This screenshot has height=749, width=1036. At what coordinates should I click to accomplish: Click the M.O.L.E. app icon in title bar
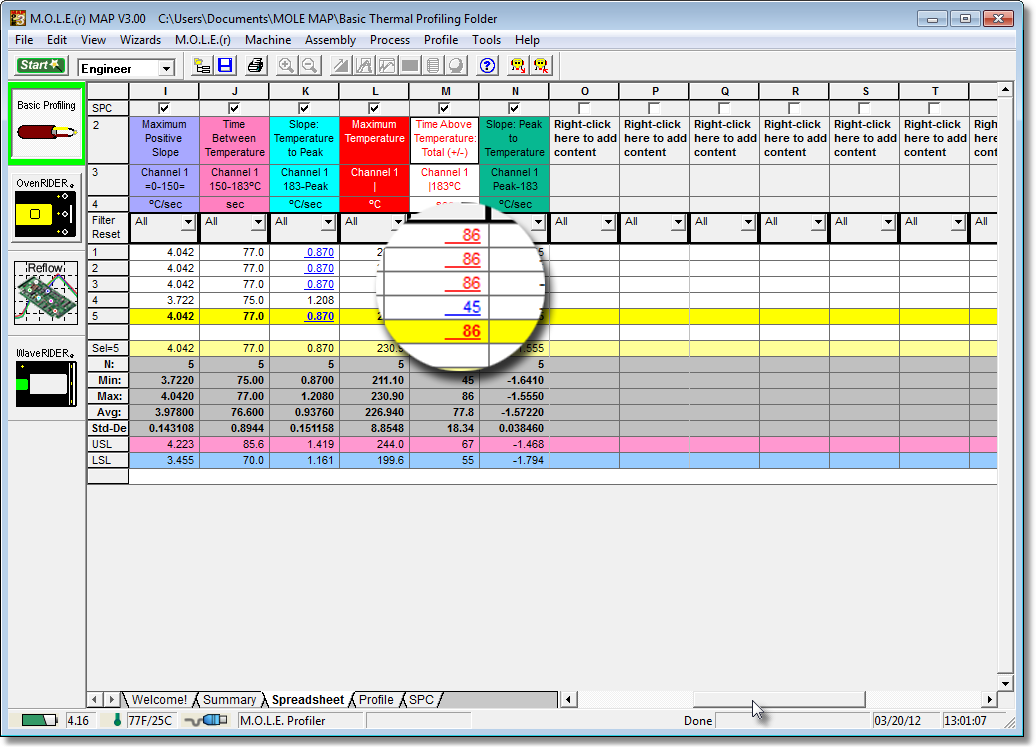(18, 18)
